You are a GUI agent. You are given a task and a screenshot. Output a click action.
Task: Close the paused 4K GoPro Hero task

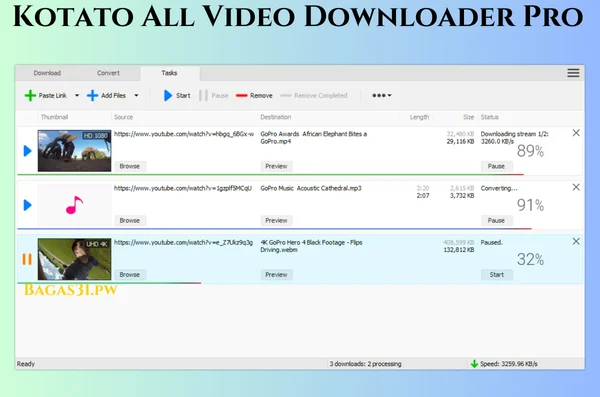click(x=576, y=242)
